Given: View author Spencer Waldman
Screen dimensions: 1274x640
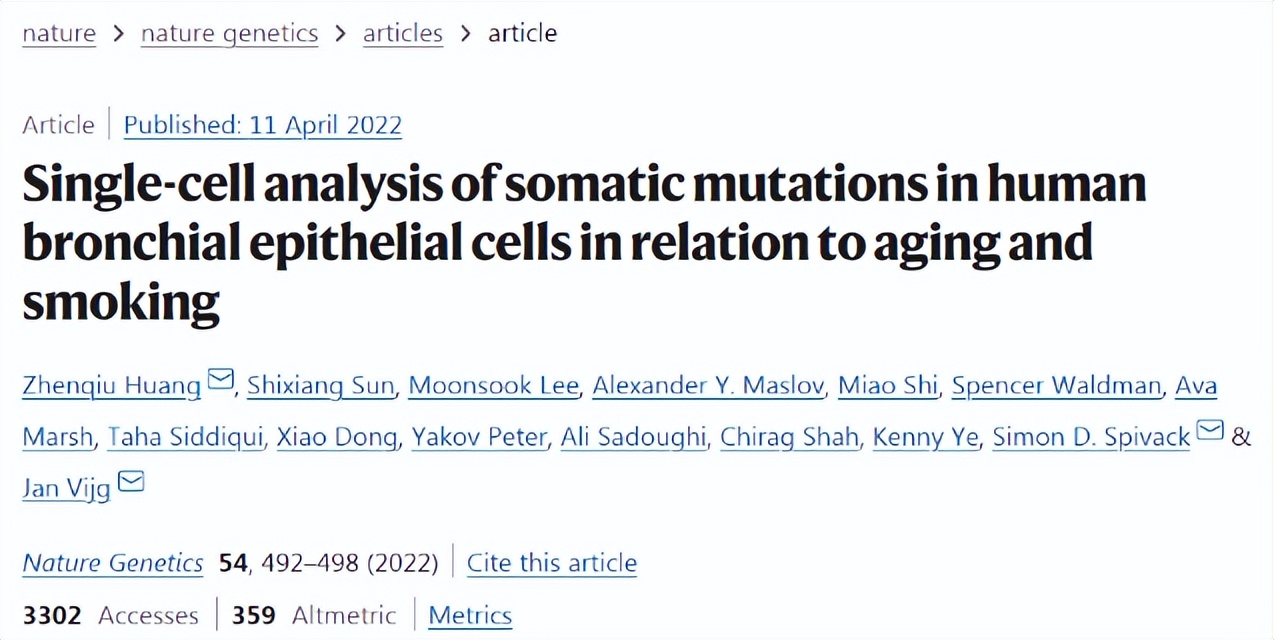Looking at the screenshot, I should click(x=1056, y=386).
